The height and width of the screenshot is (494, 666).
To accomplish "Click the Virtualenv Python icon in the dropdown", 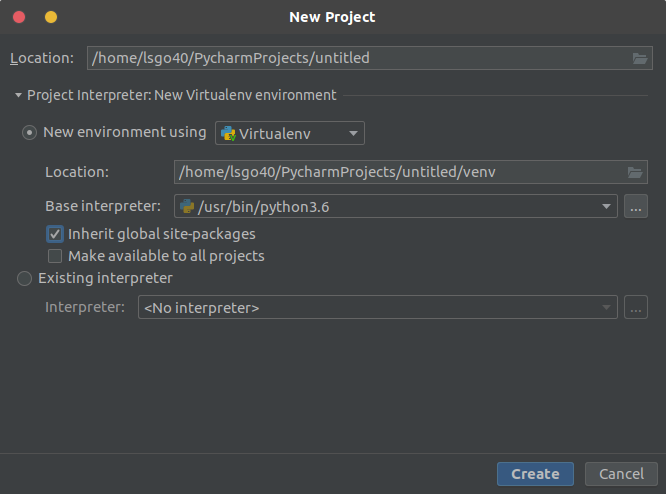I will click(229, 134).
